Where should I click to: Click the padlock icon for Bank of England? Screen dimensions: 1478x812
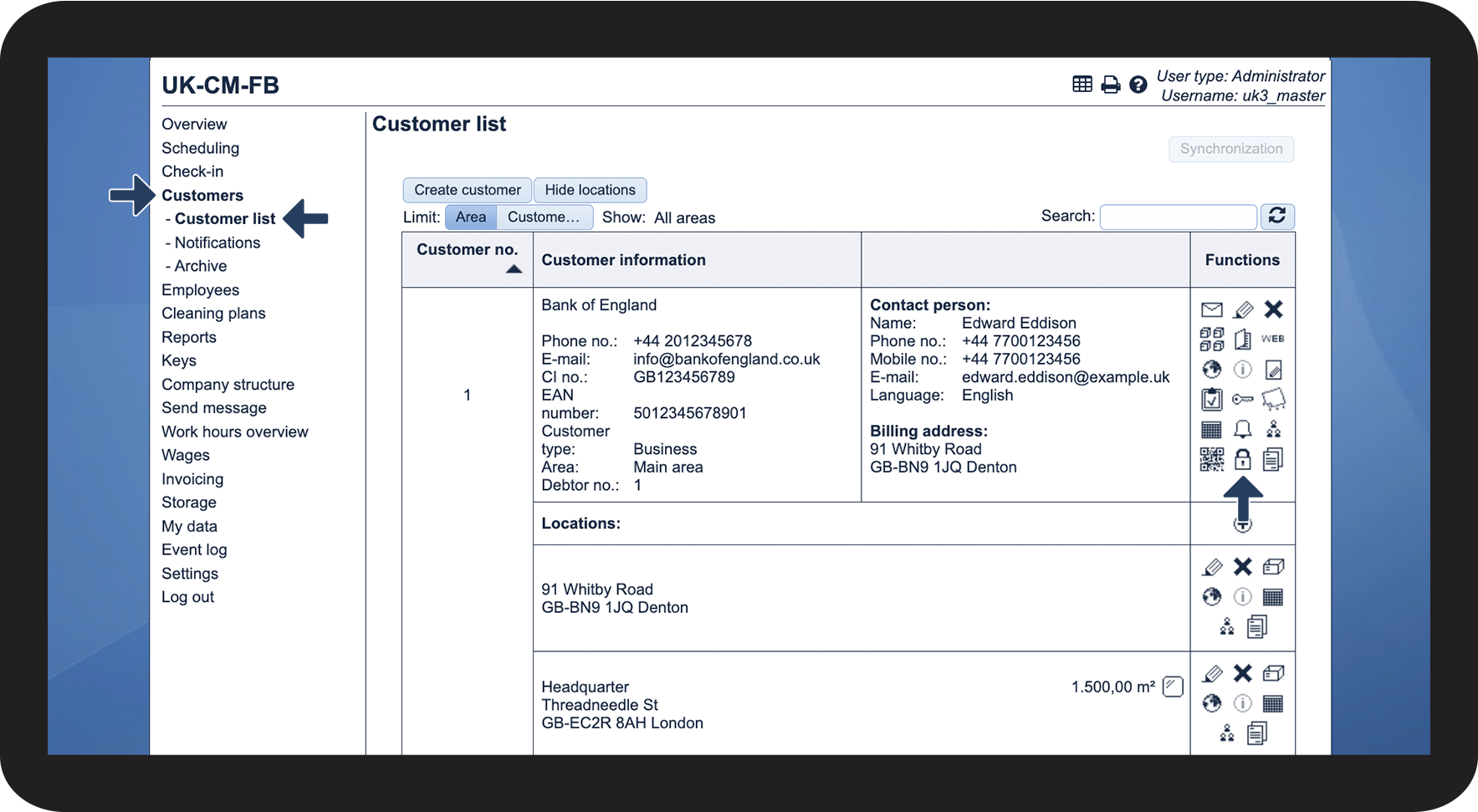1243,459
